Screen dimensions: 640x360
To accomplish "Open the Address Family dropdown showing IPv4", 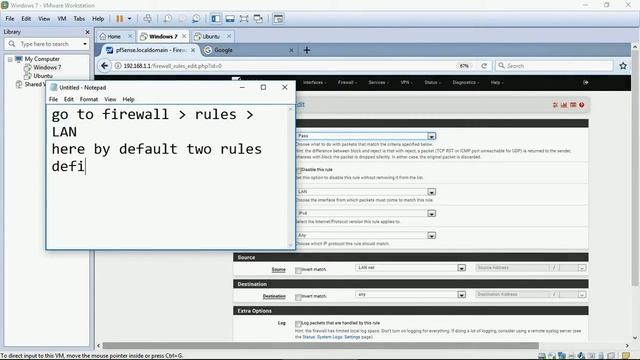I will point(366,213).
